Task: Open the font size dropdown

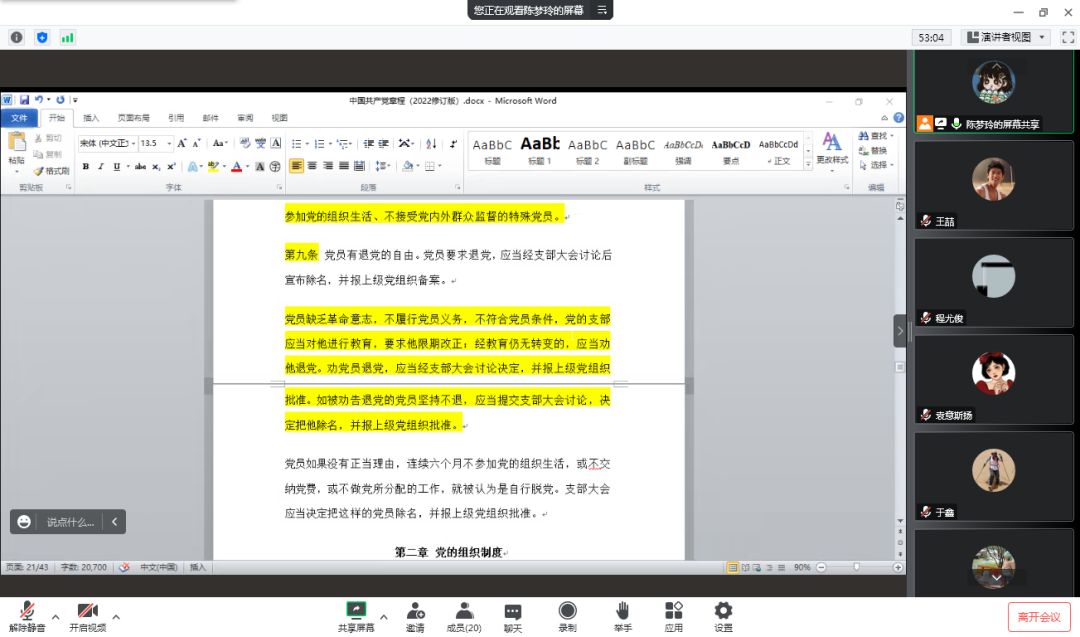Action: pos(169,144)
